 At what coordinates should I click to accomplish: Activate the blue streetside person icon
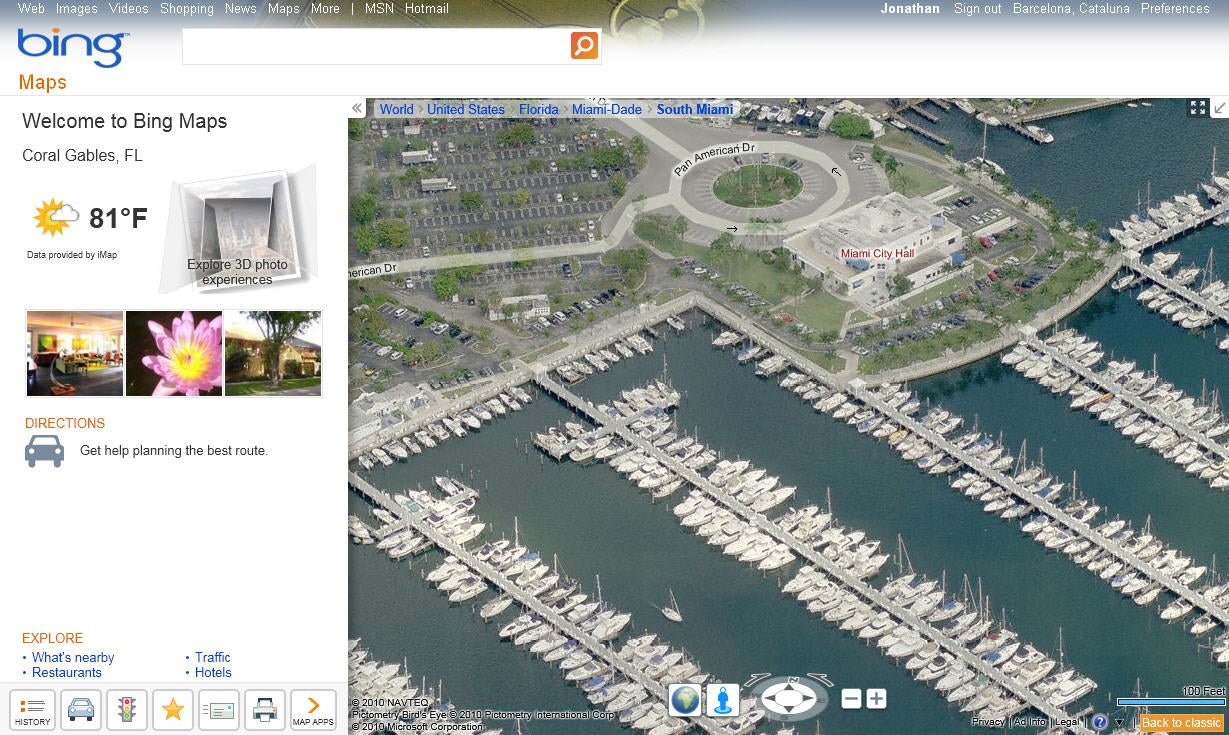pyautogui.click(x=722, y=700)
